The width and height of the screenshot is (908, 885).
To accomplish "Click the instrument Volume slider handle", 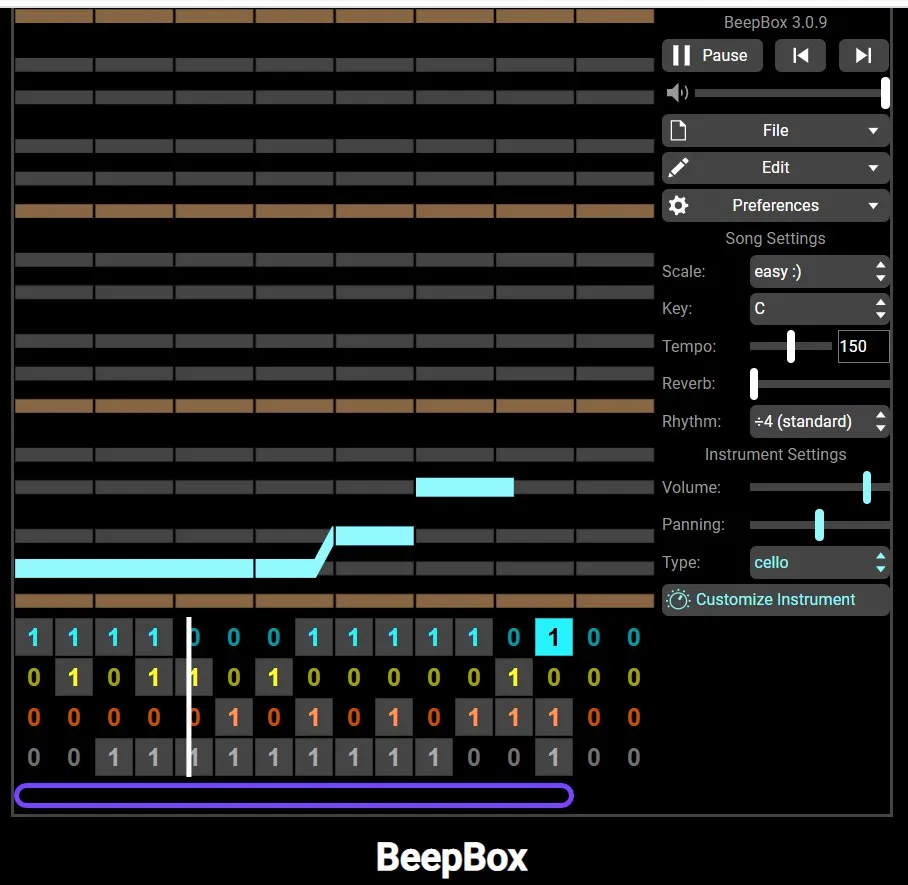I will [867, 488].
